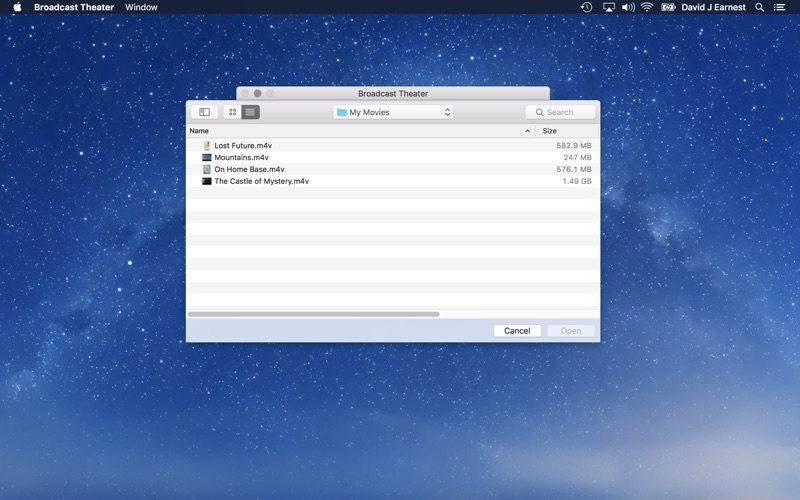Image resolution: width=800 pixels, height=500 pixels.
Task: Click the volume icon in menu bar
Action: [x=628, y=7]
